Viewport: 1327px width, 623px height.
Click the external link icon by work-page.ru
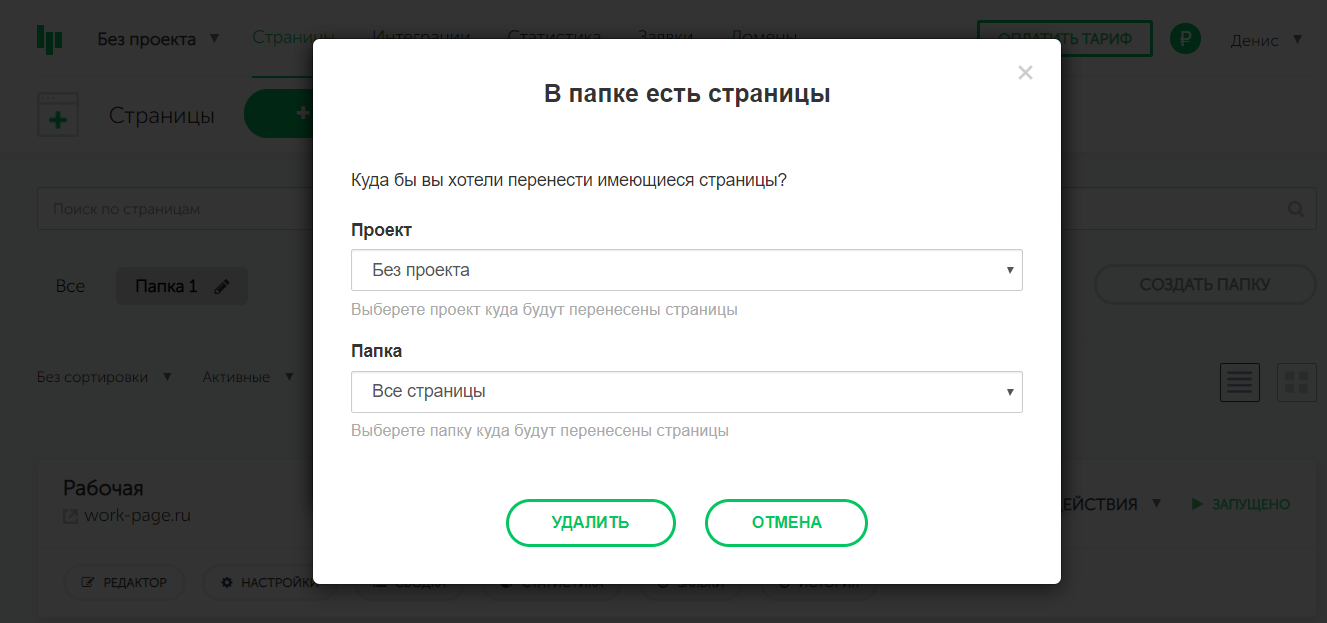point(71,517)
